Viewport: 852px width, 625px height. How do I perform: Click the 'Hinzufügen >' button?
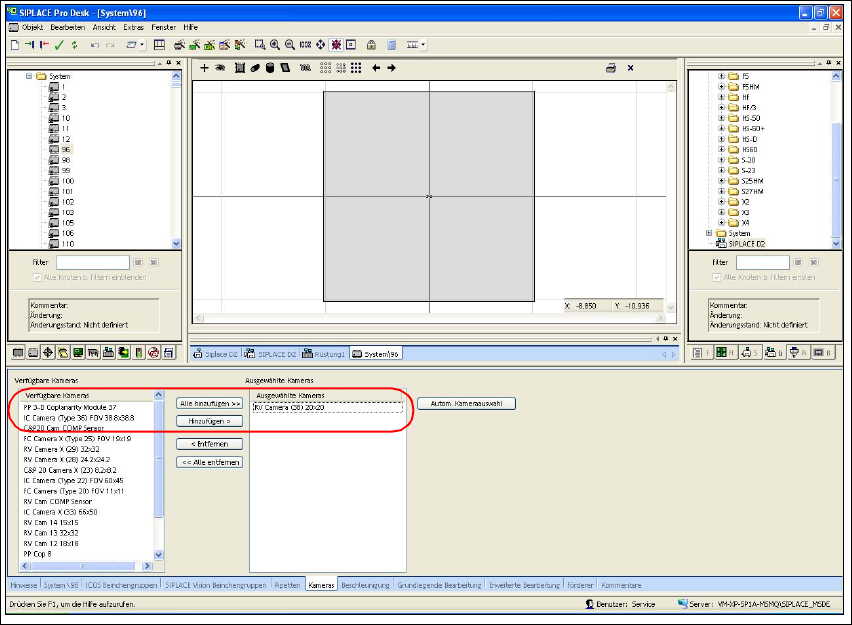pyautogui.click(x=210, y=421)
